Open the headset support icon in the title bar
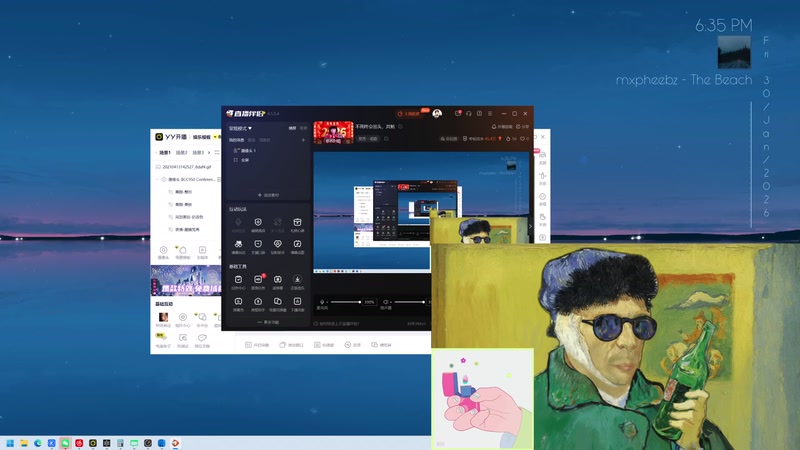This screenshot has width=800, height=450. [x=468, y=113]
